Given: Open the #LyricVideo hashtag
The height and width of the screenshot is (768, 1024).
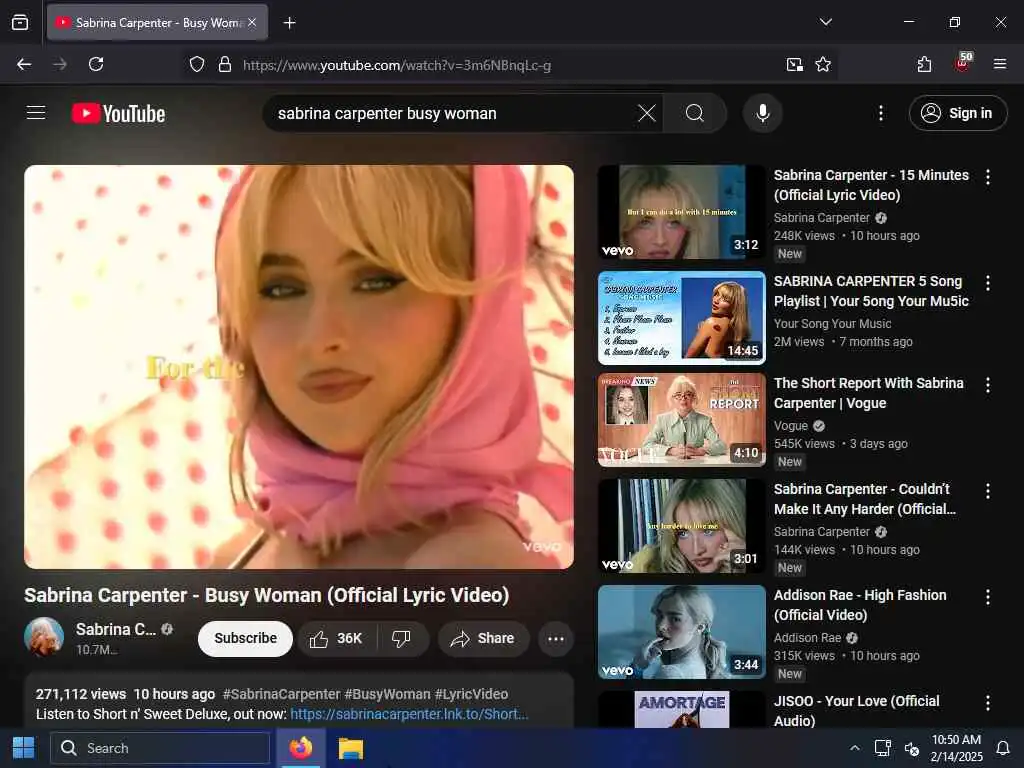Looking at the screenshot, I should [471, 694].
